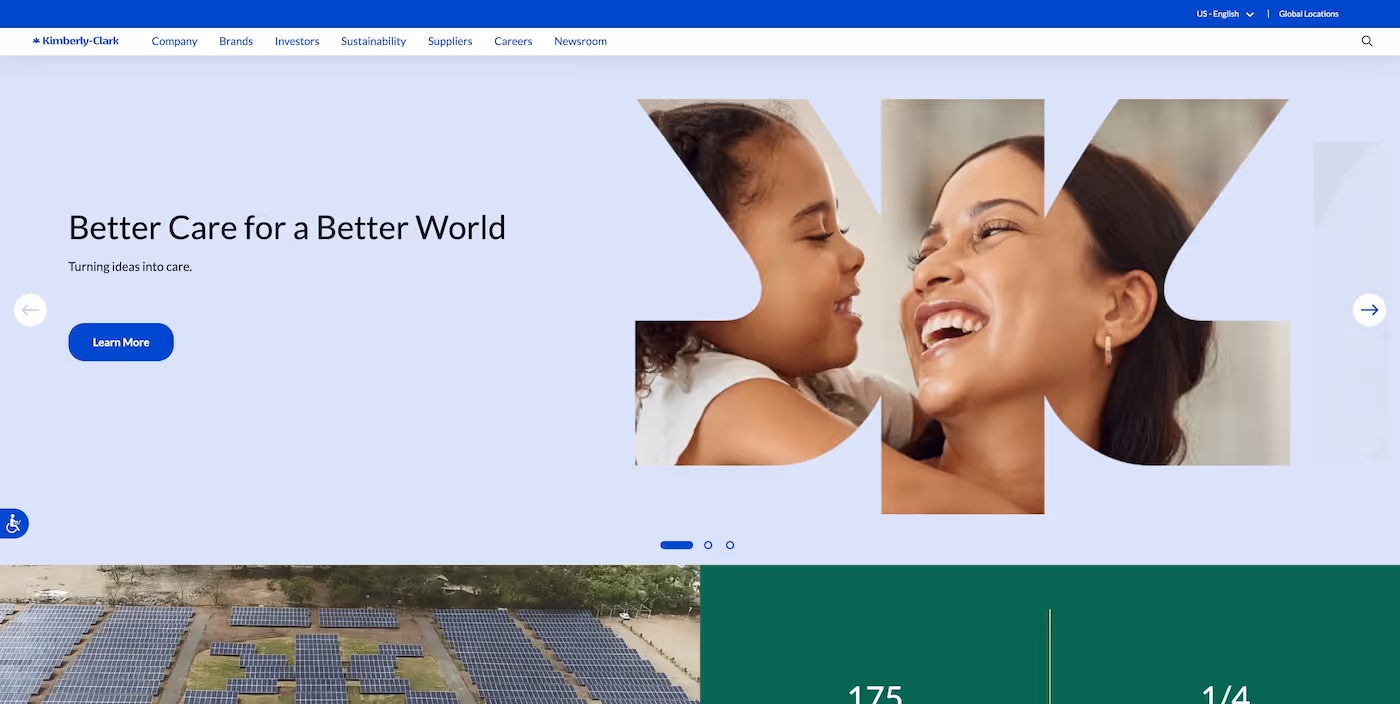Select the third carousel dot

click(x=730, y=545)
